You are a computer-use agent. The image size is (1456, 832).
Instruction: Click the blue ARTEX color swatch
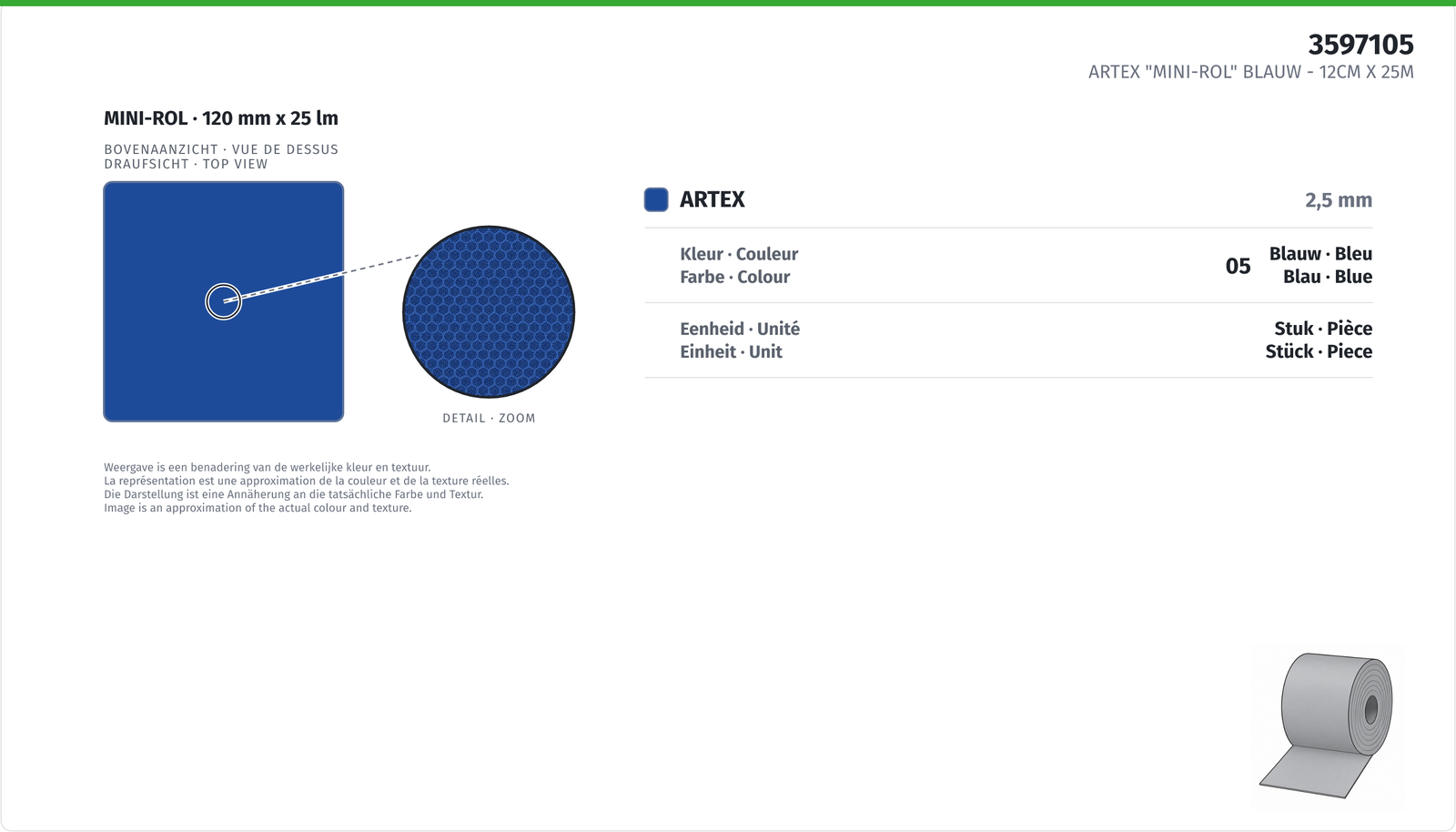click(x=656, y=199)
